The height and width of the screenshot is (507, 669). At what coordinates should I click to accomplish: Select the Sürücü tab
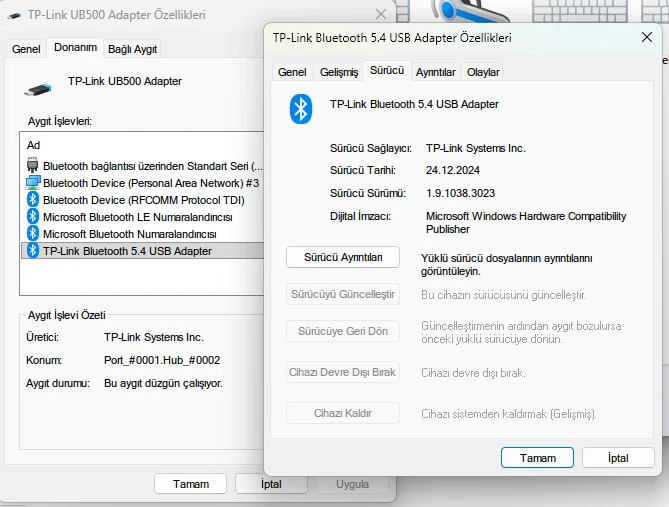[387, 70]
